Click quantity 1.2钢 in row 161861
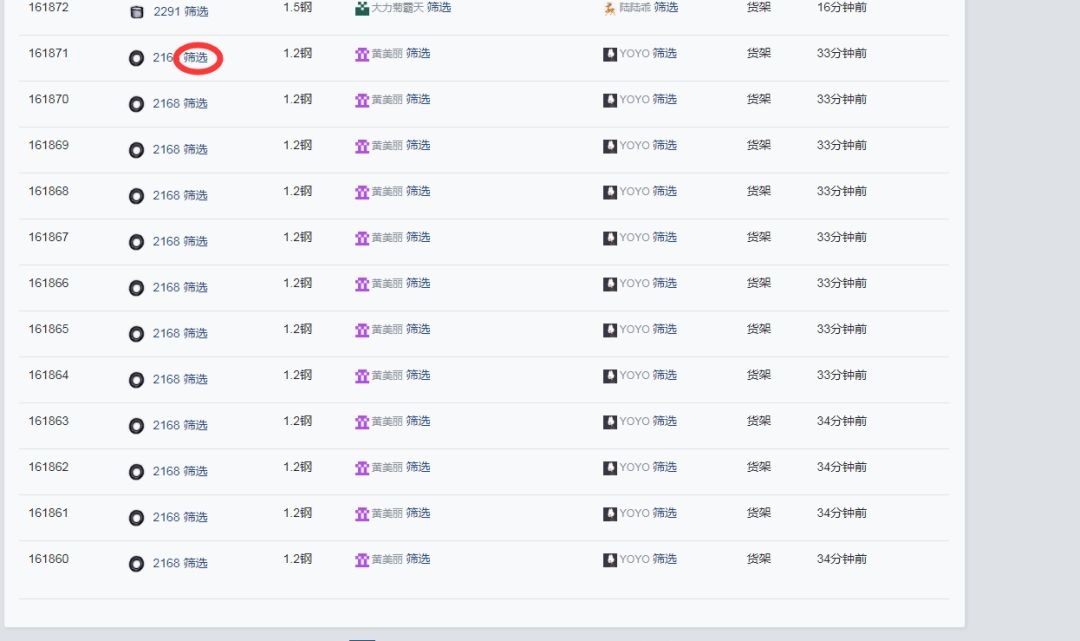The image size is (1080, 641). (x=298, y=512)
